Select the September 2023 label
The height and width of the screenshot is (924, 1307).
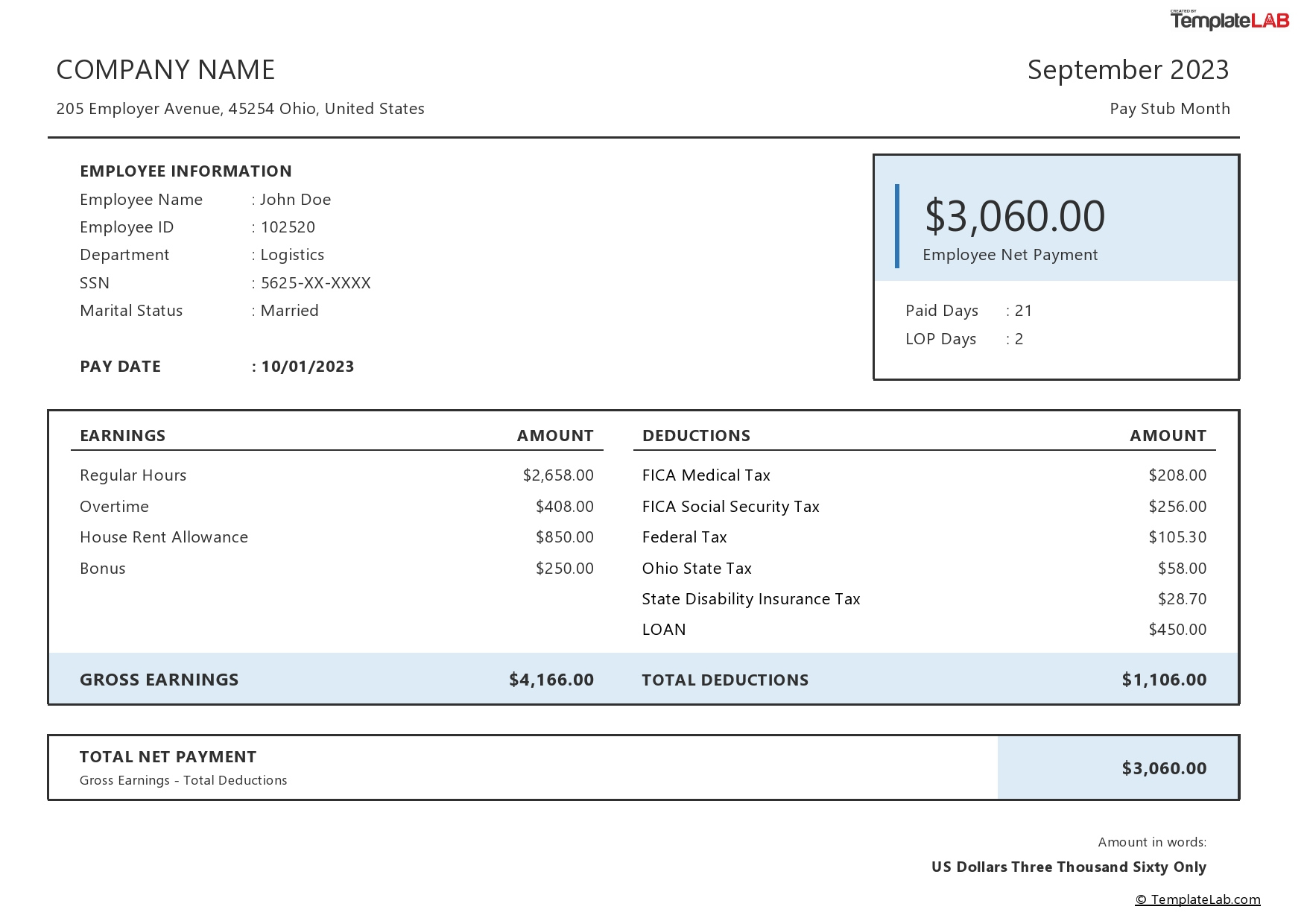pyautogui.click(x=1127, y=69)
